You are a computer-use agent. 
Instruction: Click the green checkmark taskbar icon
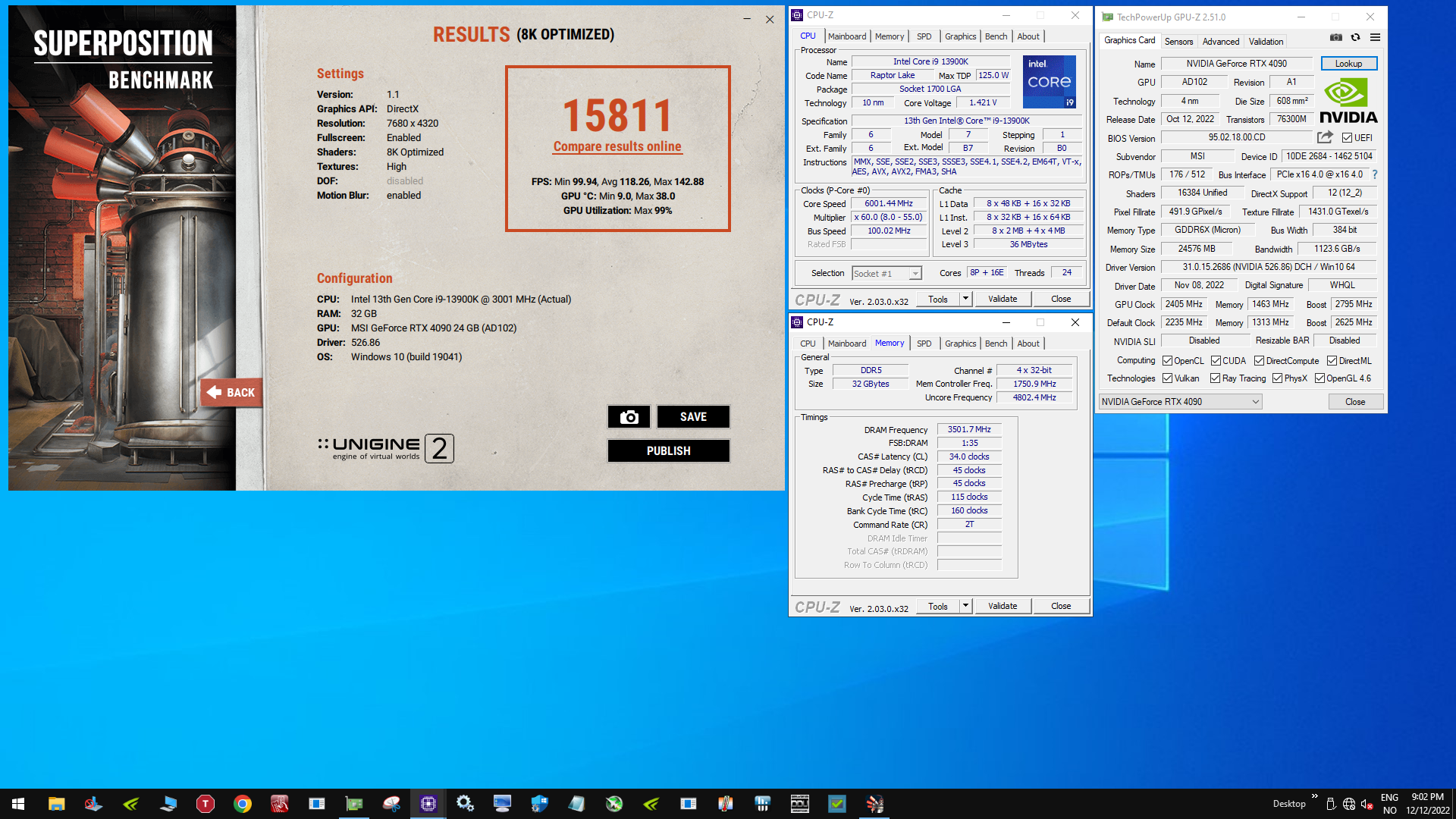837,804
